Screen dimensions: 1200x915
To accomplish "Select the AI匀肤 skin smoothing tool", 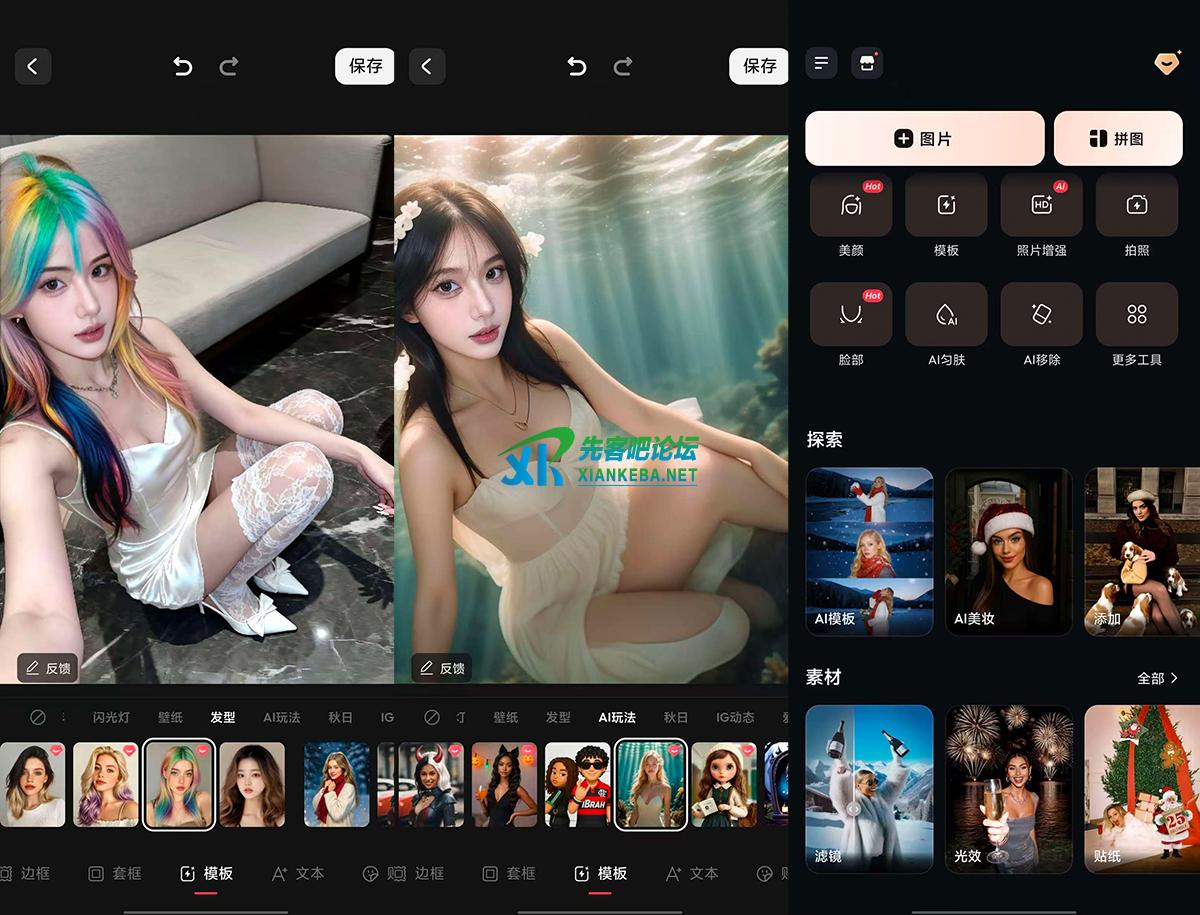I will [x=946, y=314].
